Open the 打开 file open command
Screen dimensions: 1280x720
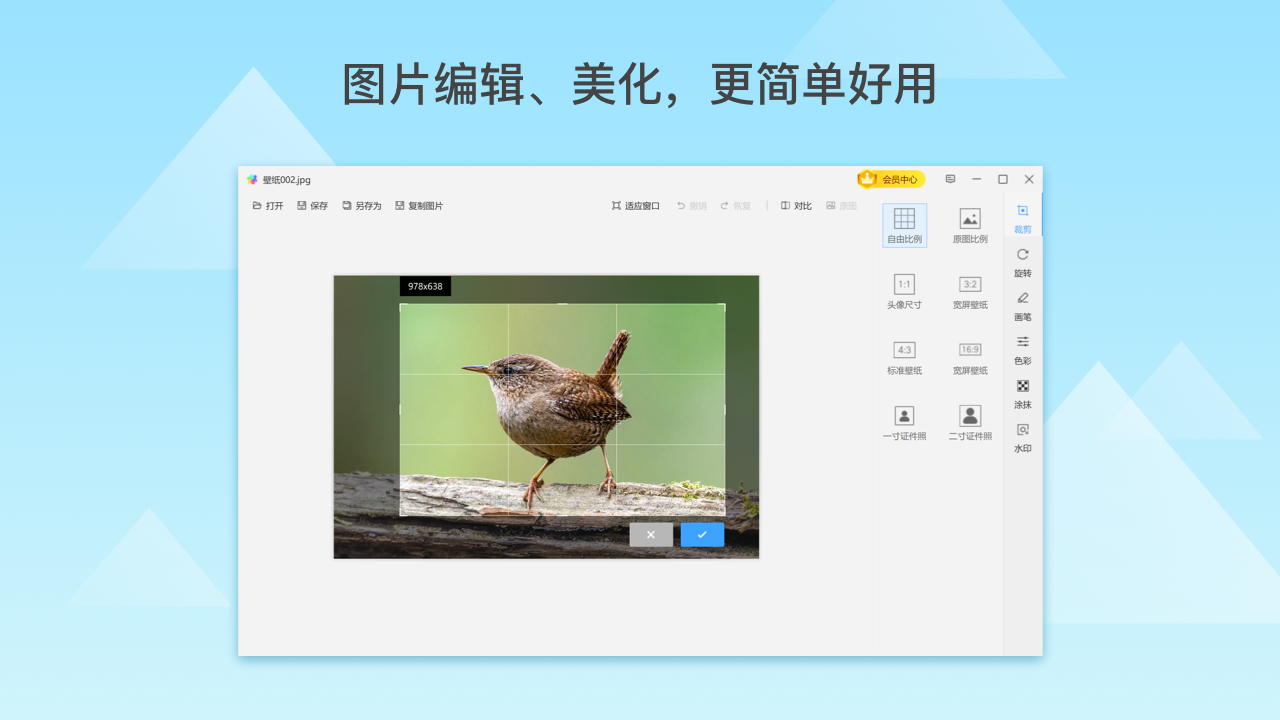tap(269, 205)
